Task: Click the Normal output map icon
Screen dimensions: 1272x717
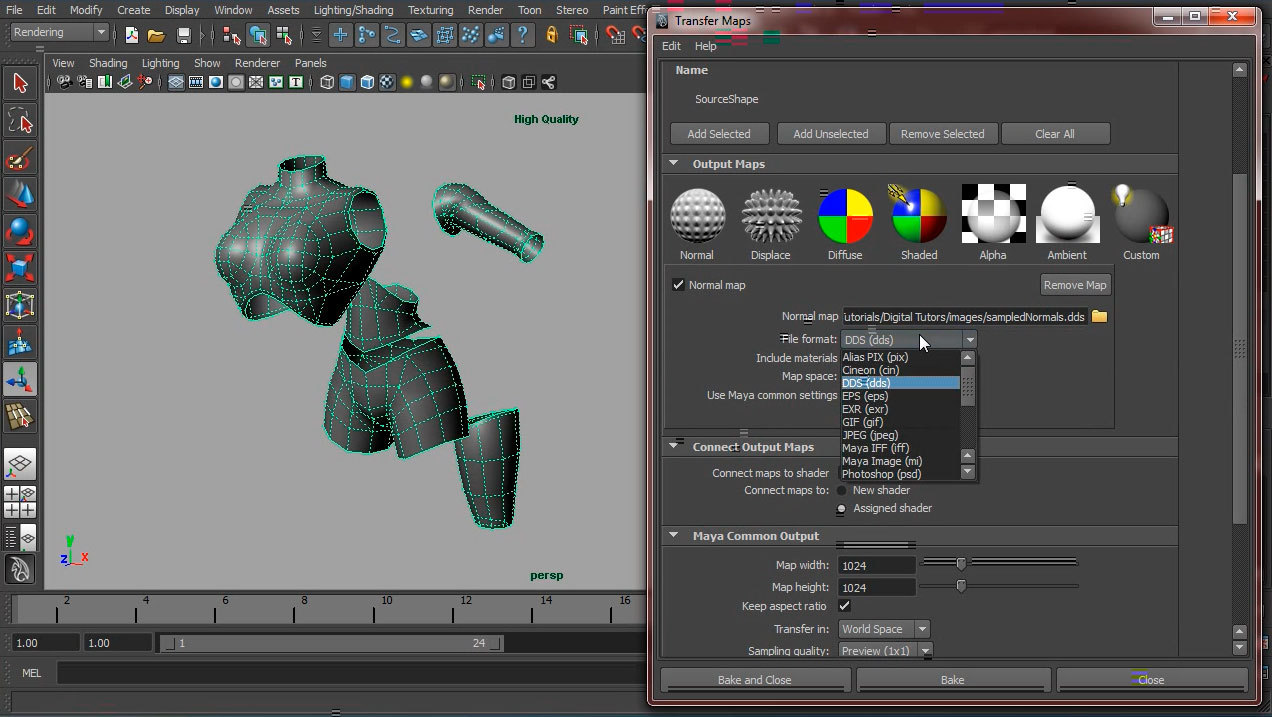Action: point(697,216)
